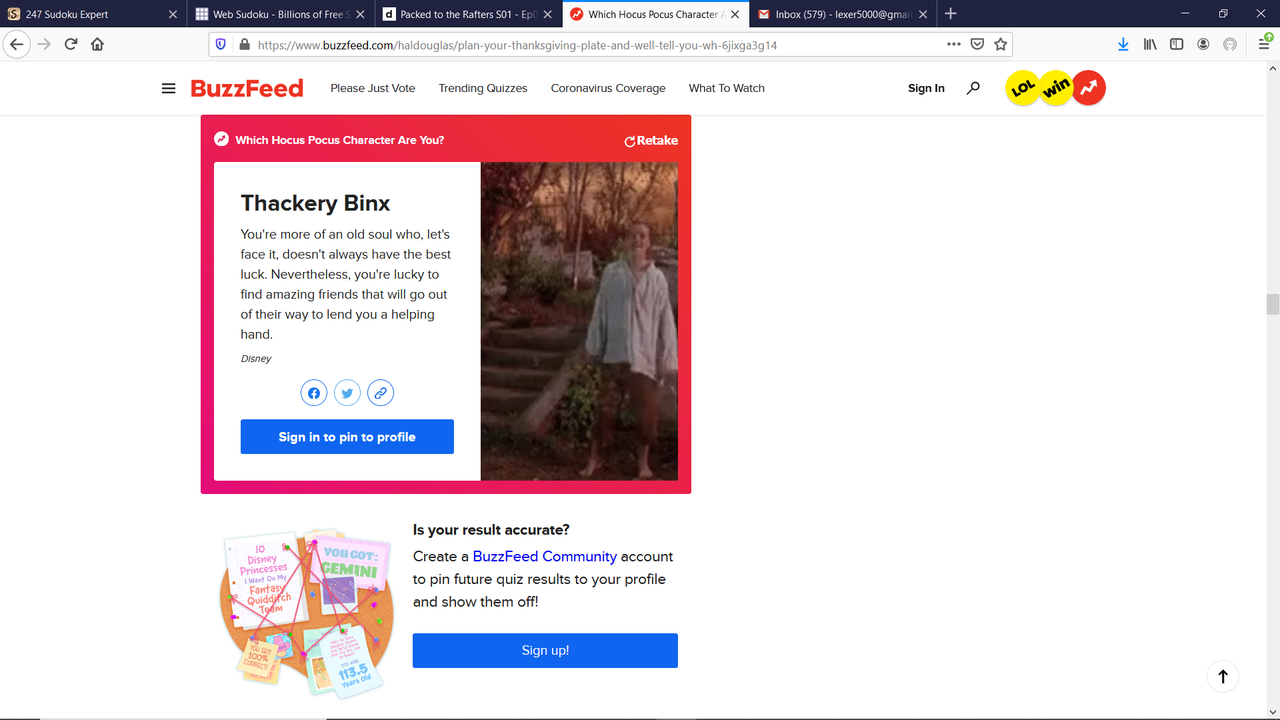Click the Thackery Binx heading
This screenshot has height=720, width=1280.
pos(315,203)
